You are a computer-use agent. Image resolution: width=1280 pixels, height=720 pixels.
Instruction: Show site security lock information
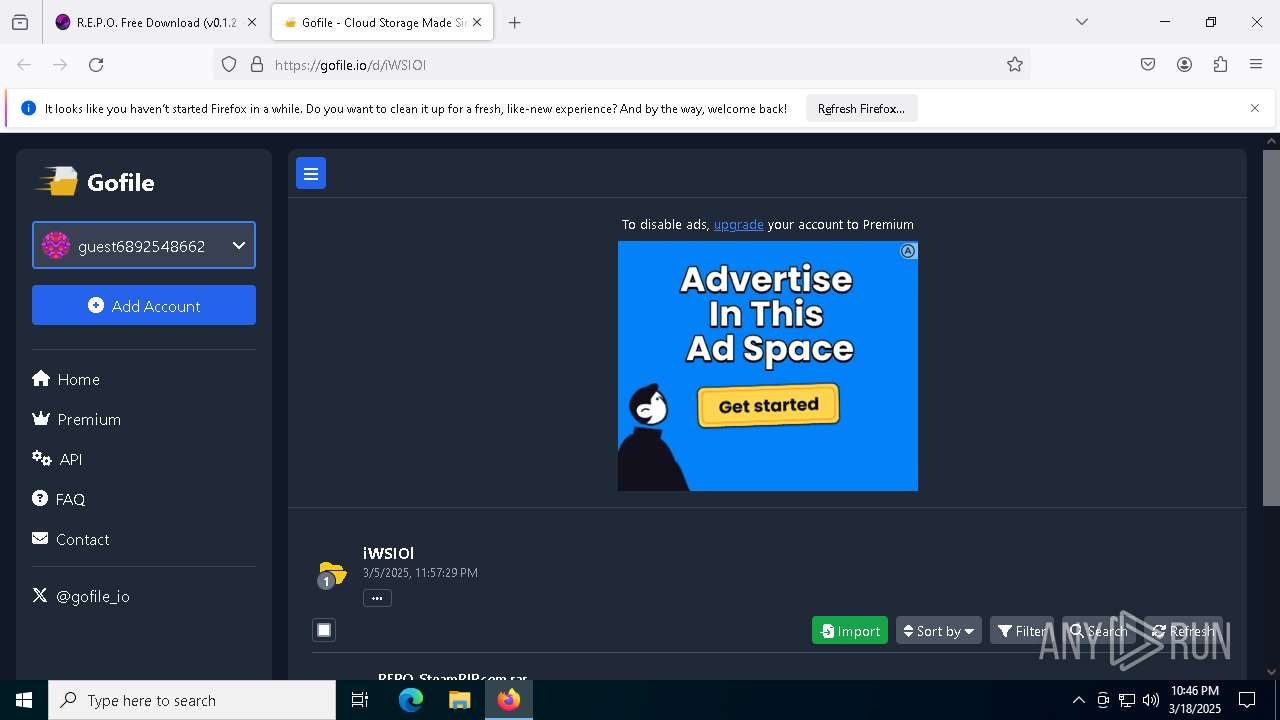tap(257, 65)
